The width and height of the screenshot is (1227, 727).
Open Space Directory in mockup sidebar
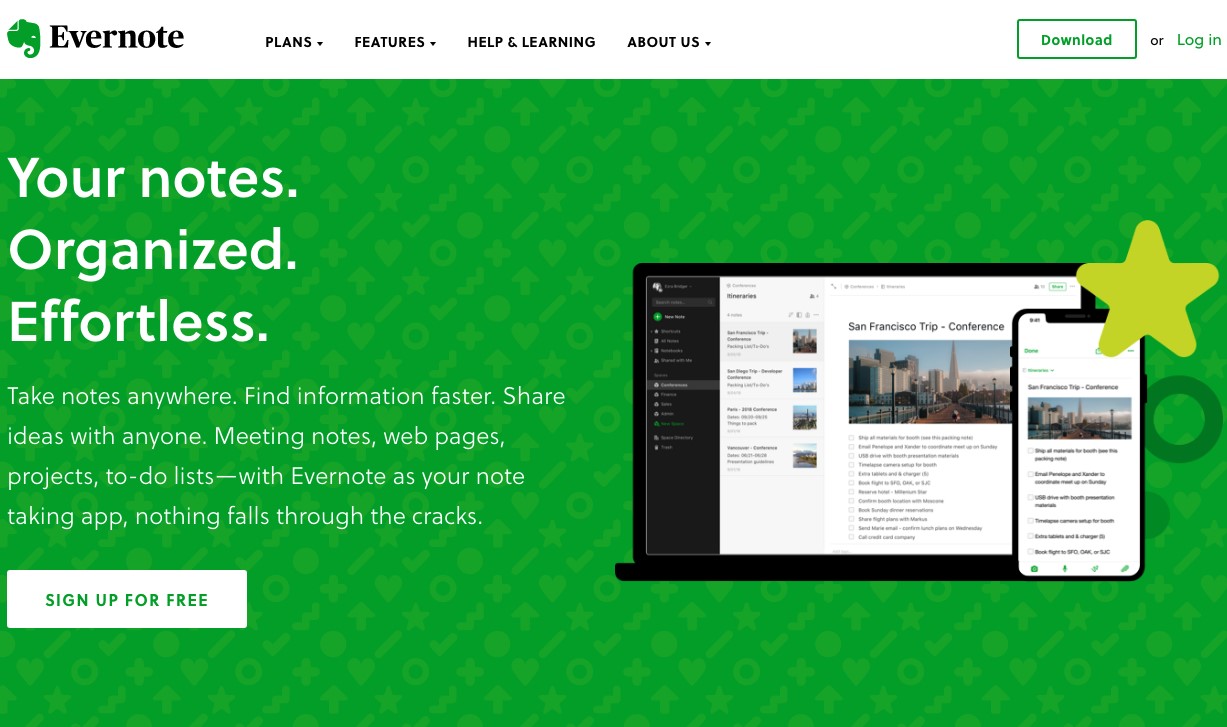click(x=674, y=438)
